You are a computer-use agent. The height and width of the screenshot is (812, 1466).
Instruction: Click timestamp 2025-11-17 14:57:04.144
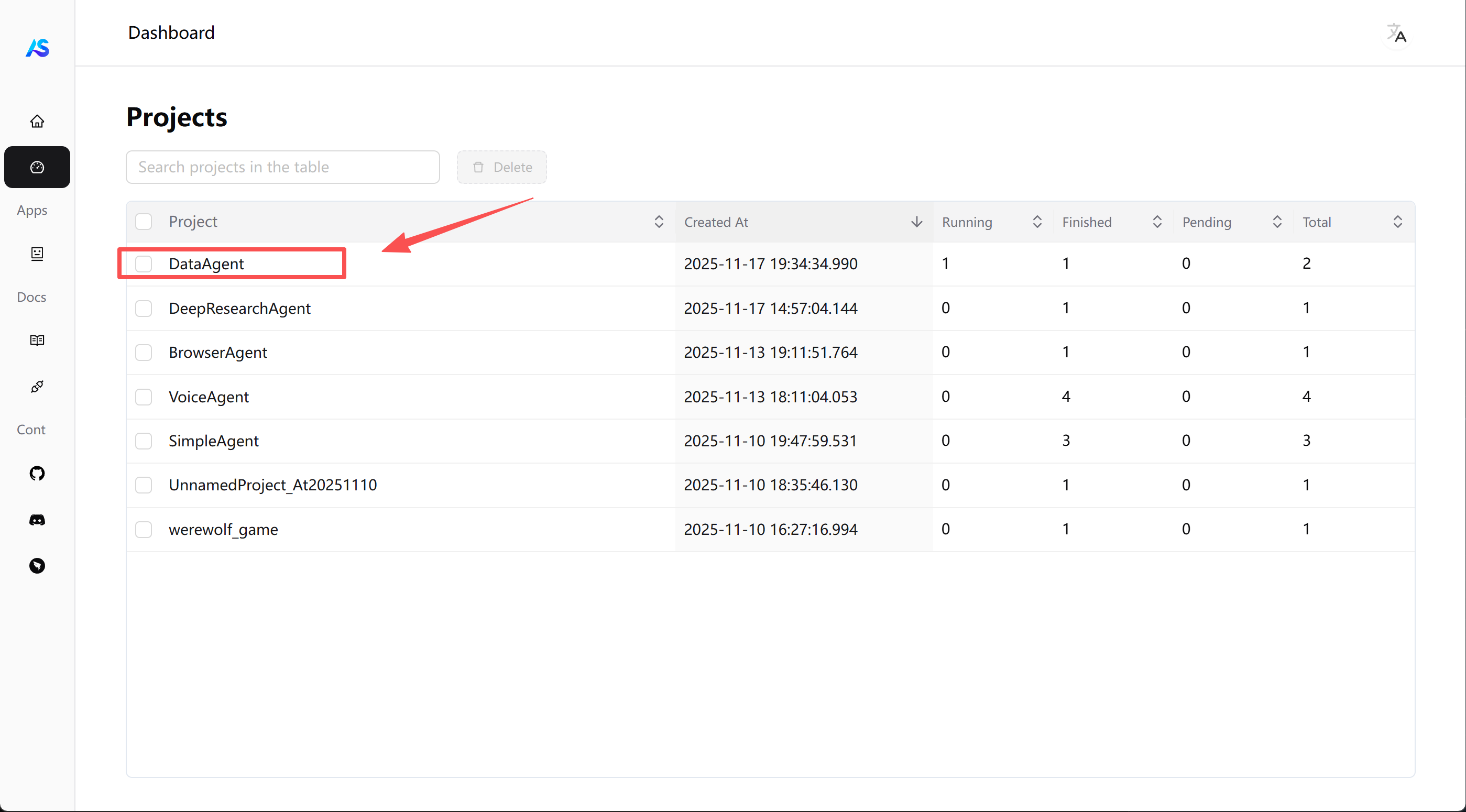coord(771,309)
